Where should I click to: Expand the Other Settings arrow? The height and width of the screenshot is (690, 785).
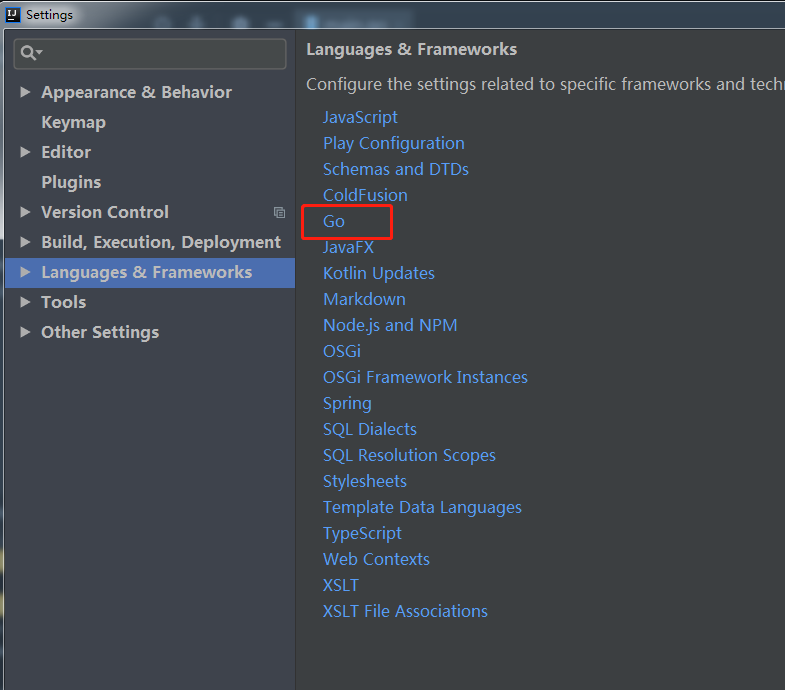pos(25,332)
